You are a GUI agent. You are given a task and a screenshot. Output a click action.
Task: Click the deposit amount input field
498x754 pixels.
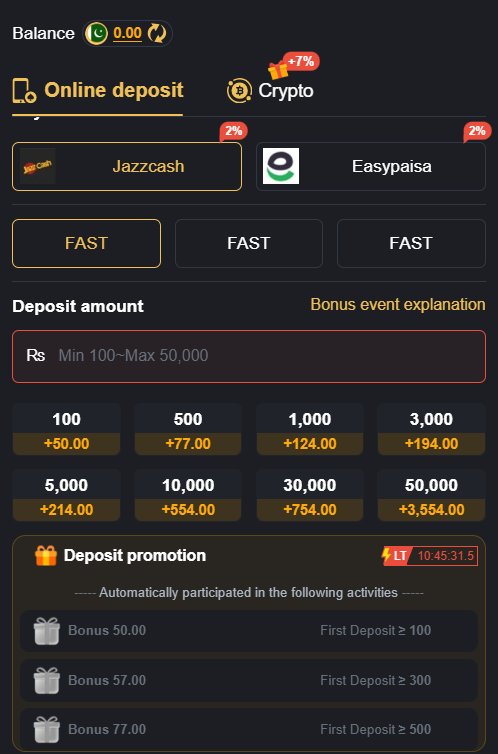249,356
